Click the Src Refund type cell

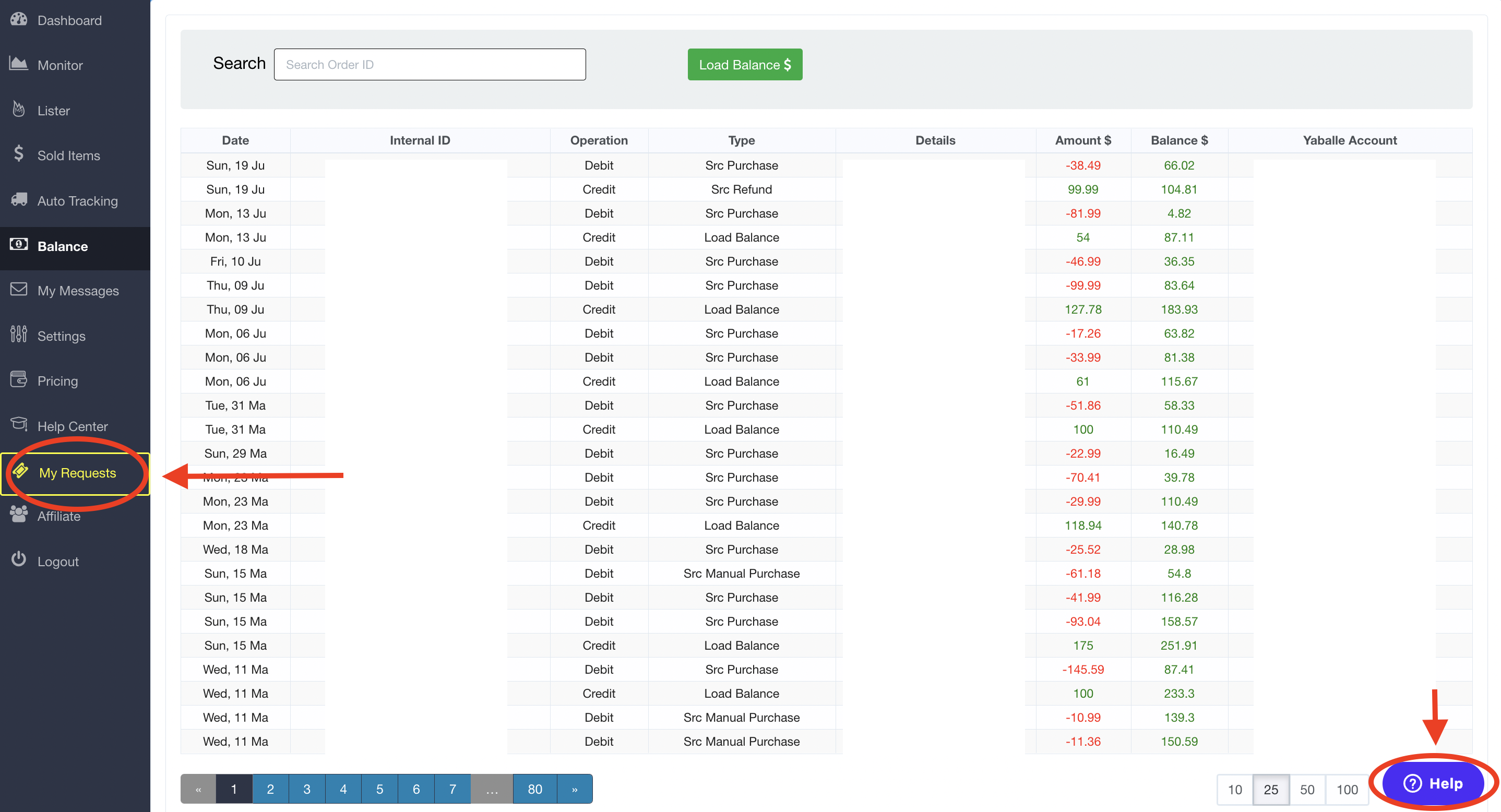[741, 189]
